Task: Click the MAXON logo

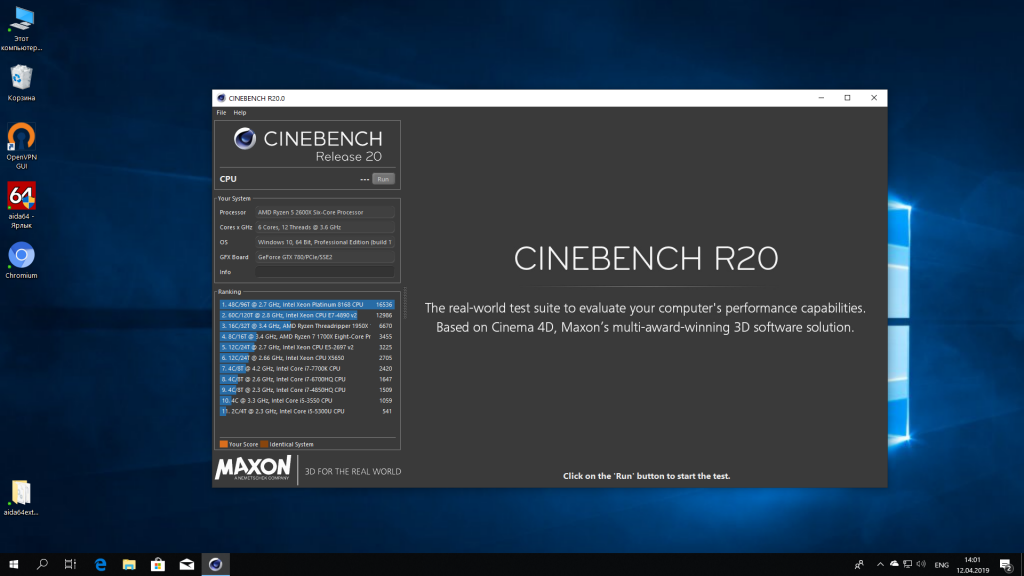Action: click(254, 468)
